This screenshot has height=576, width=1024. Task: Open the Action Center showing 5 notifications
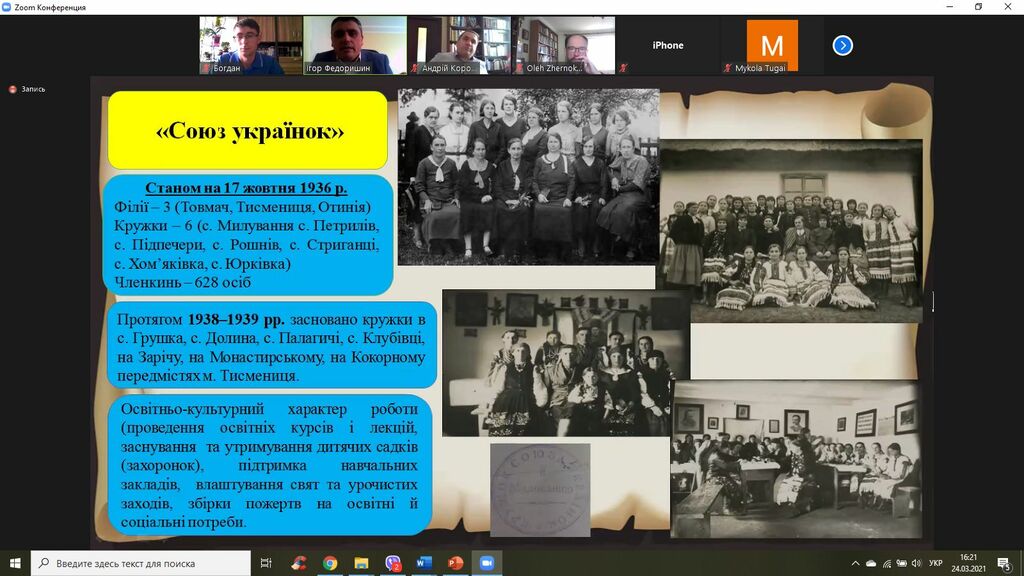[x=1003, y=563]
